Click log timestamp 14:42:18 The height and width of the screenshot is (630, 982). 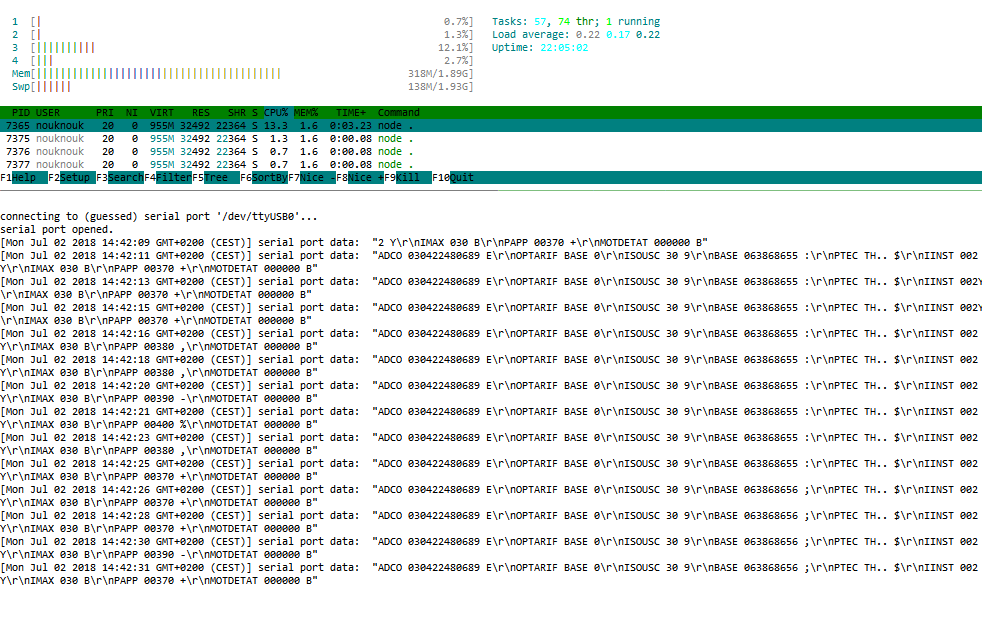[126, 359]
